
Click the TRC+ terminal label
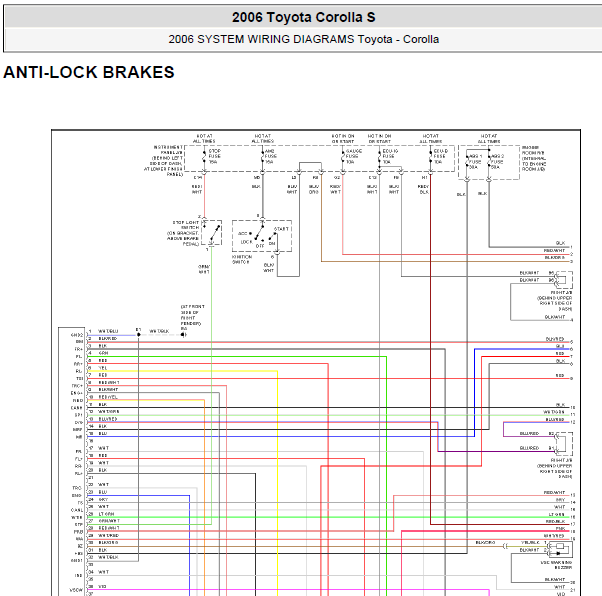[77, 386]
